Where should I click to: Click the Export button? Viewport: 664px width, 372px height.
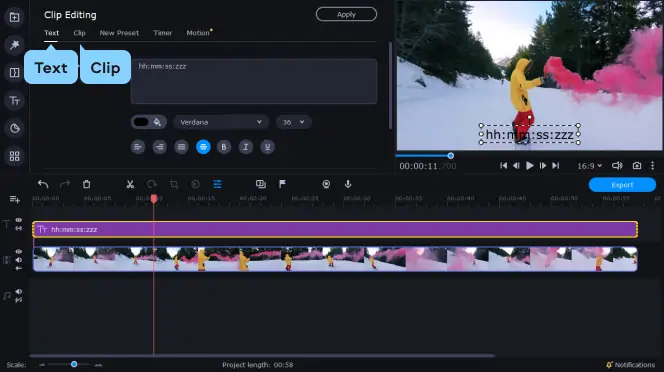pyautogui.click(x=622, y=185)
